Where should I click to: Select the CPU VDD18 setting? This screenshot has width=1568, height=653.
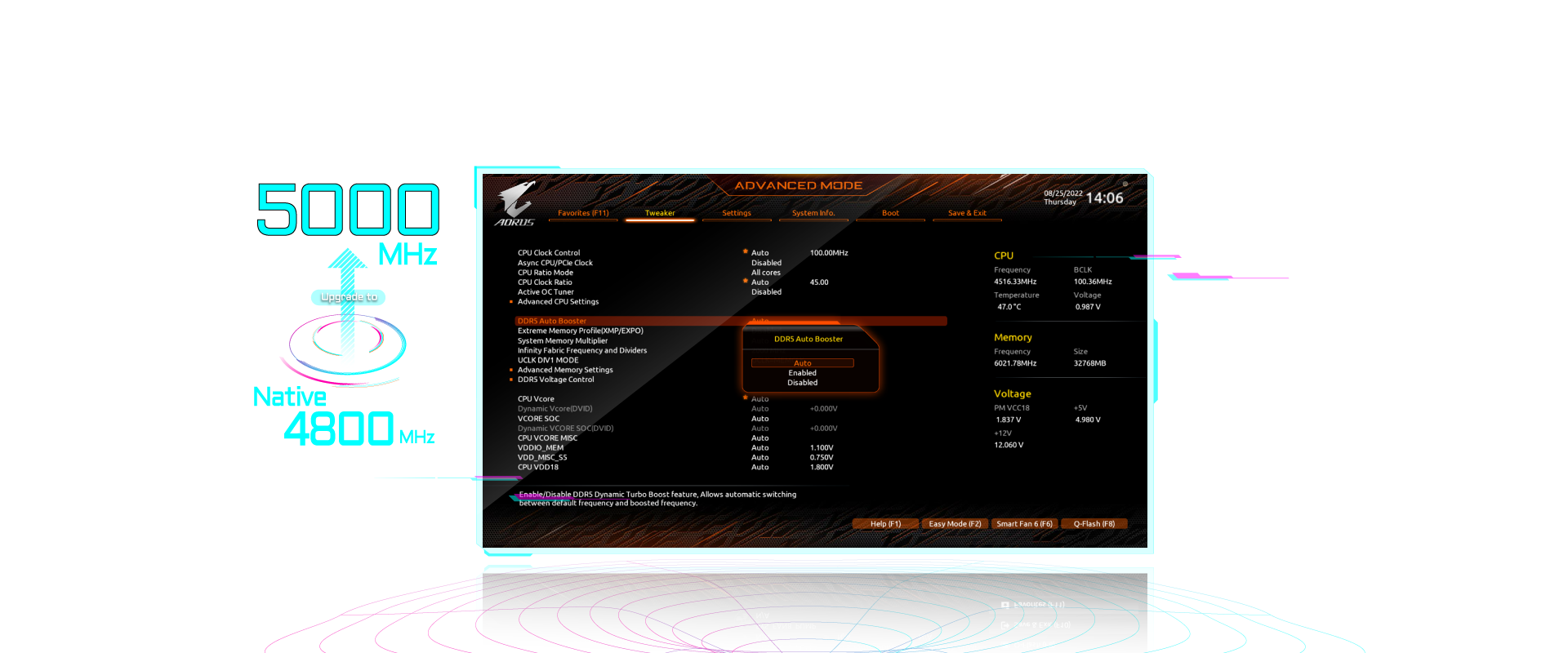[538, 468]
